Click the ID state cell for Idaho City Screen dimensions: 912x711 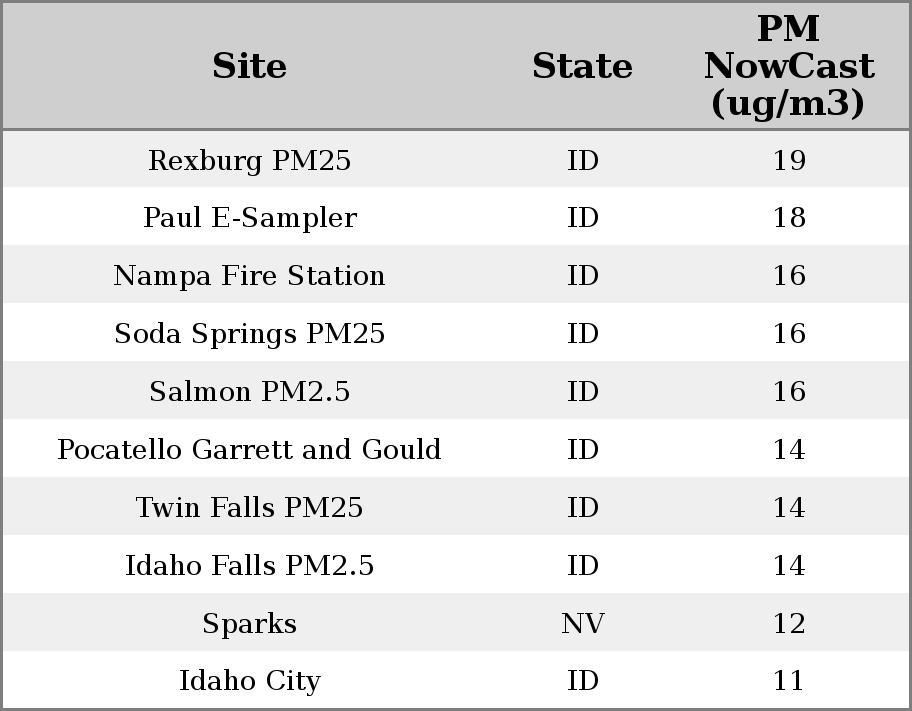(x=582, y=681)
